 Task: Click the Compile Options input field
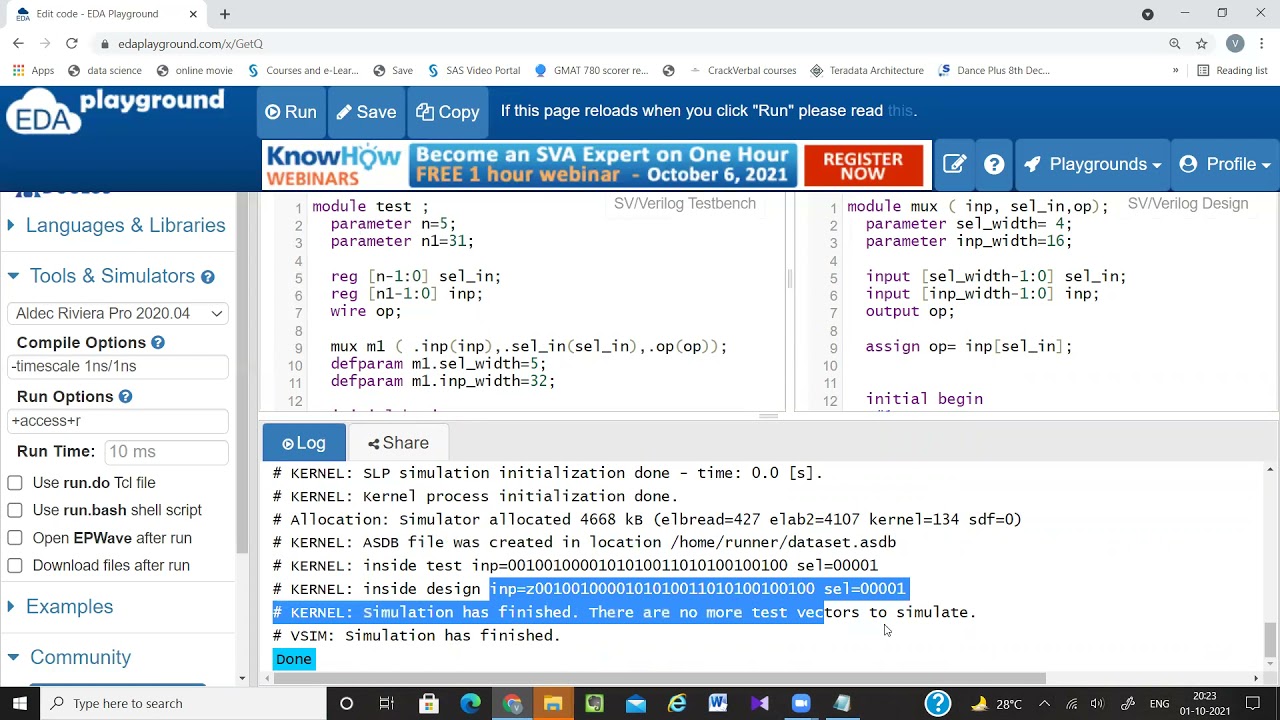[118, 366]
